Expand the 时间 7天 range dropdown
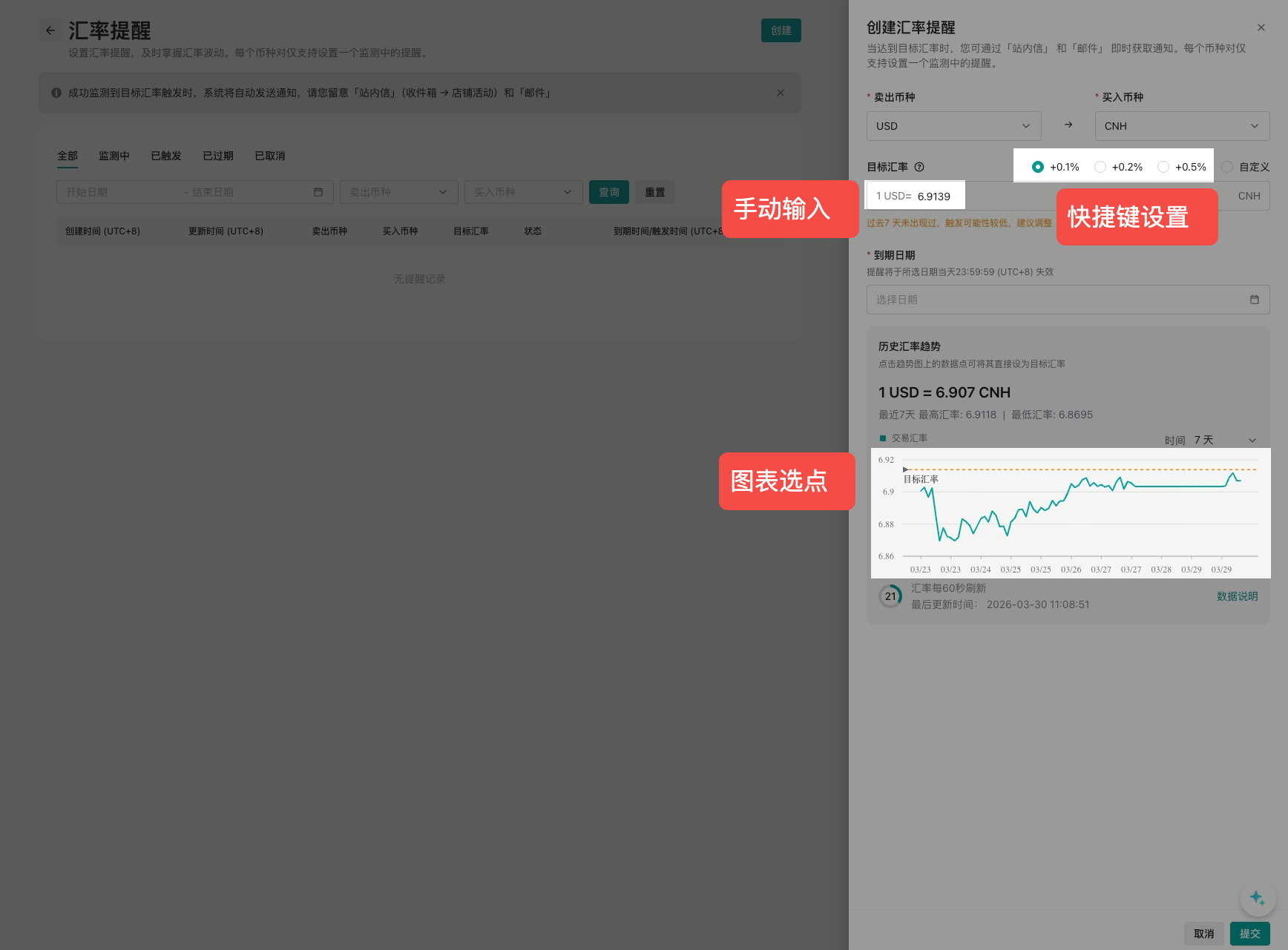1288x950 pixels. 1224,440
